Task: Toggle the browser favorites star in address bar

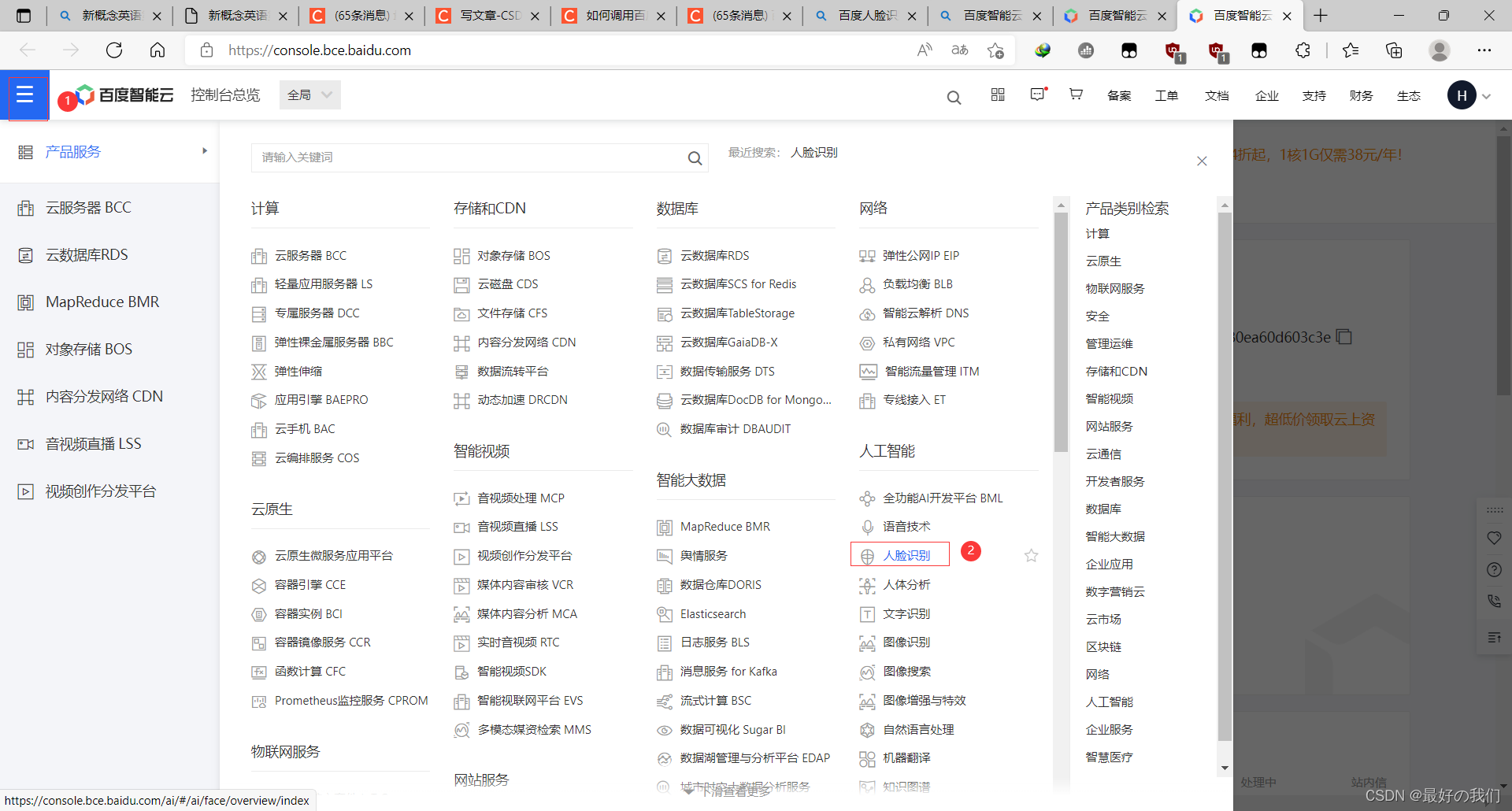Action: [x=995, y=50]
